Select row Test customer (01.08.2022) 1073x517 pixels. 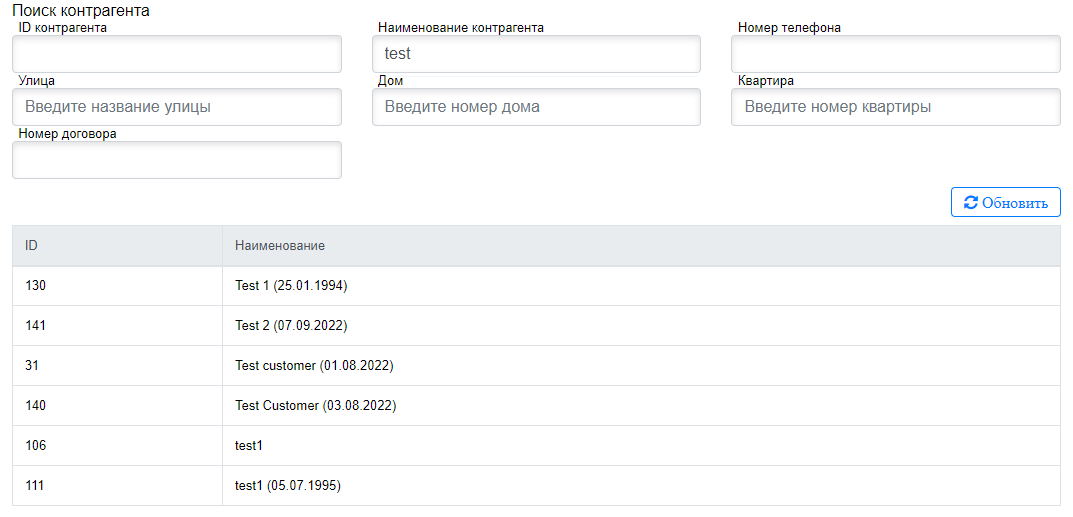point(536,366)
